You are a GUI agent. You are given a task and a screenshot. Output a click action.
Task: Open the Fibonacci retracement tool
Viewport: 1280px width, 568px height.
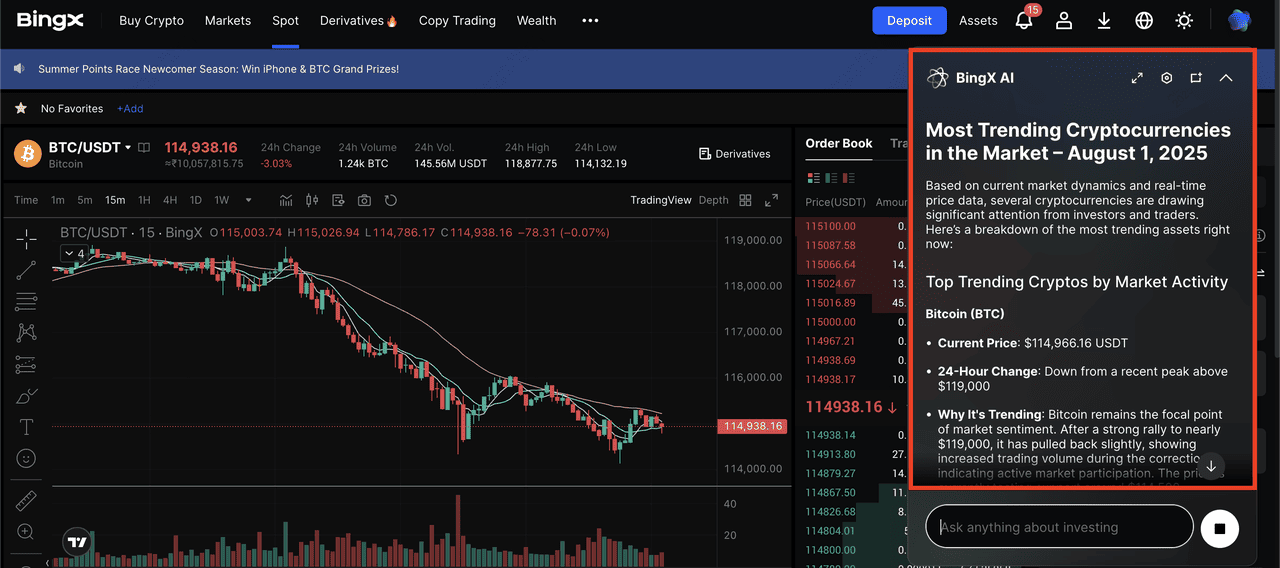tap(26, 301)
